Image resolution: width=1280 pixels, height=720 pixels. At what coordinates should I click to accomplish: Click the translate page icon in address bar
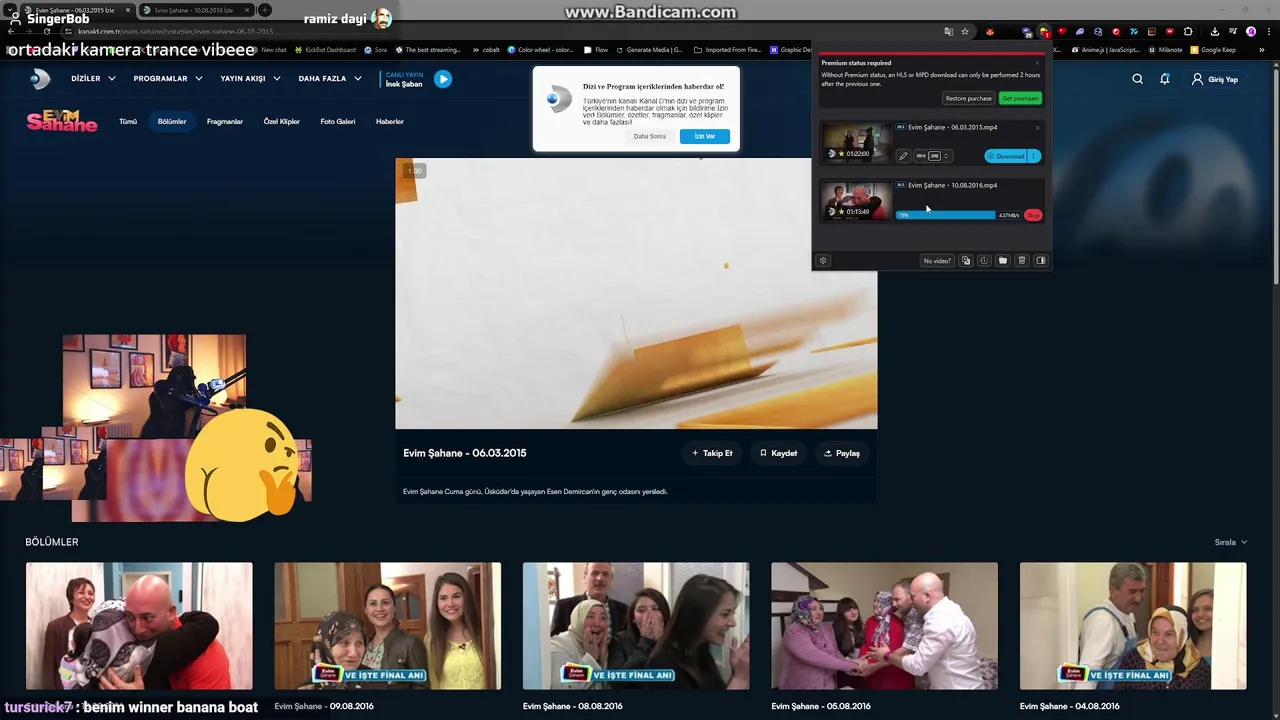point(949,31)
